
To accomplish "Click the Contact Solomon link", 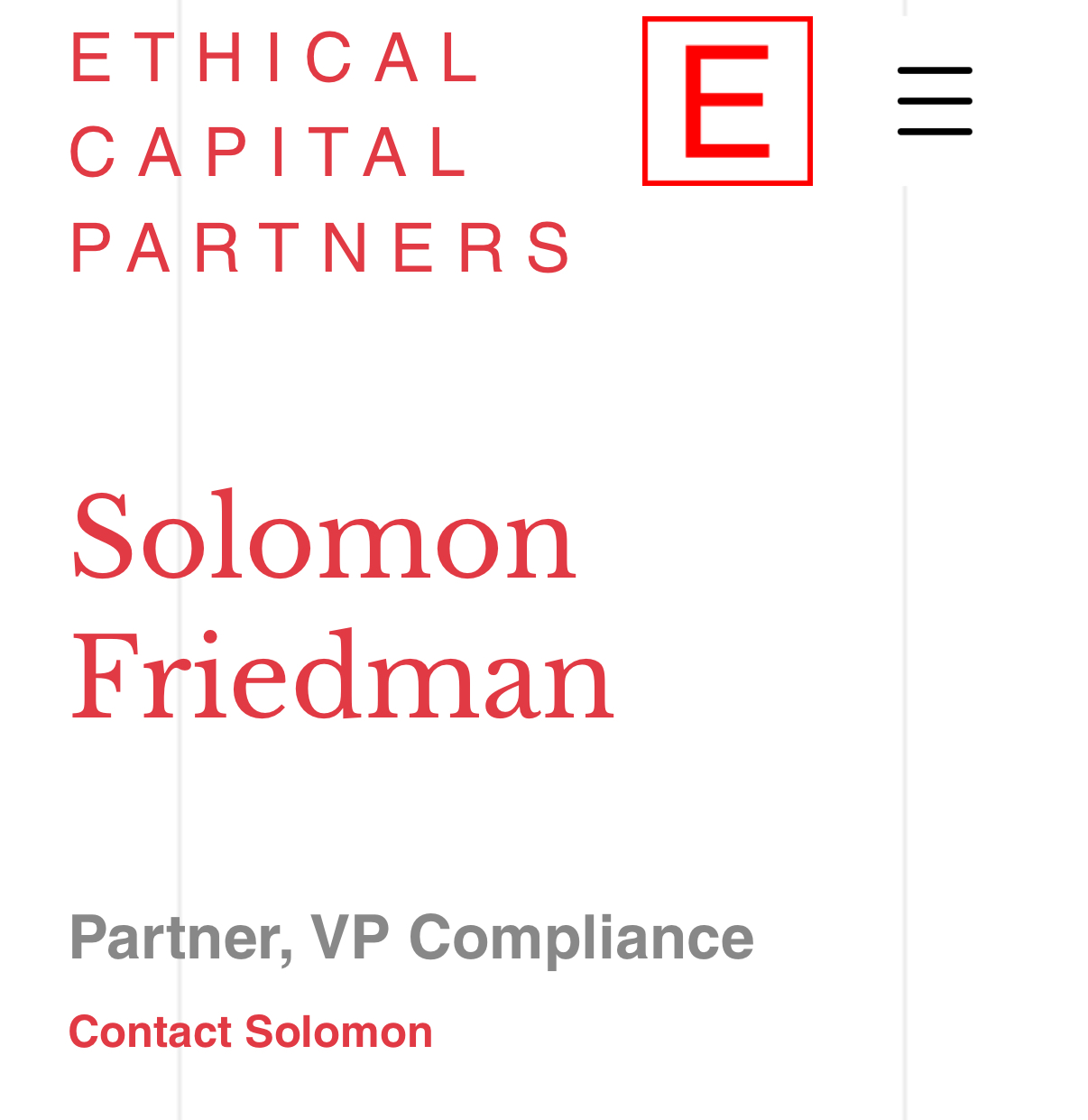I will tap(251, 1032).
